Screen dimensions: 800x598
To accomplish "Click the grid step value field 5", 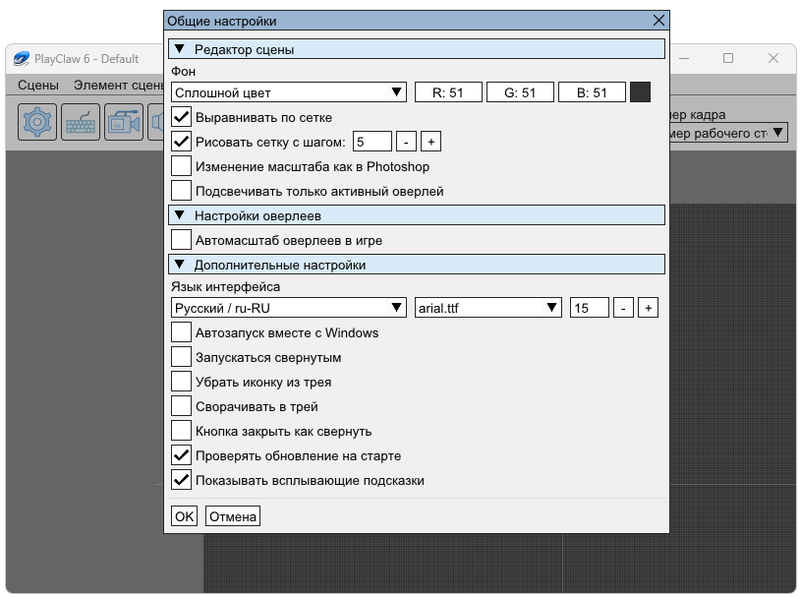I will tap(372, 141).
